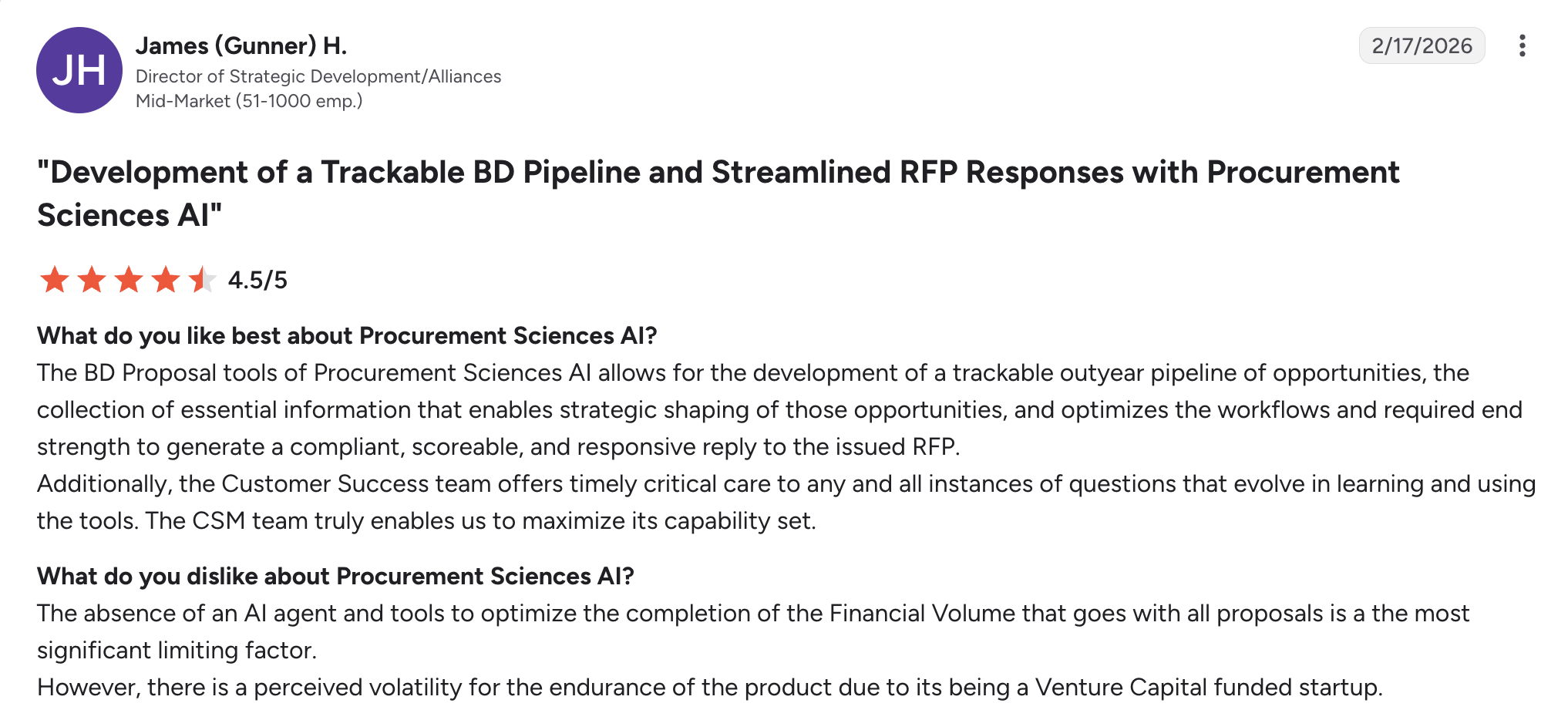Click the sentence starting 'Additionally, the Customer Success'
The width and height of the screenshot is (1568, 720).
pos(786,502)
